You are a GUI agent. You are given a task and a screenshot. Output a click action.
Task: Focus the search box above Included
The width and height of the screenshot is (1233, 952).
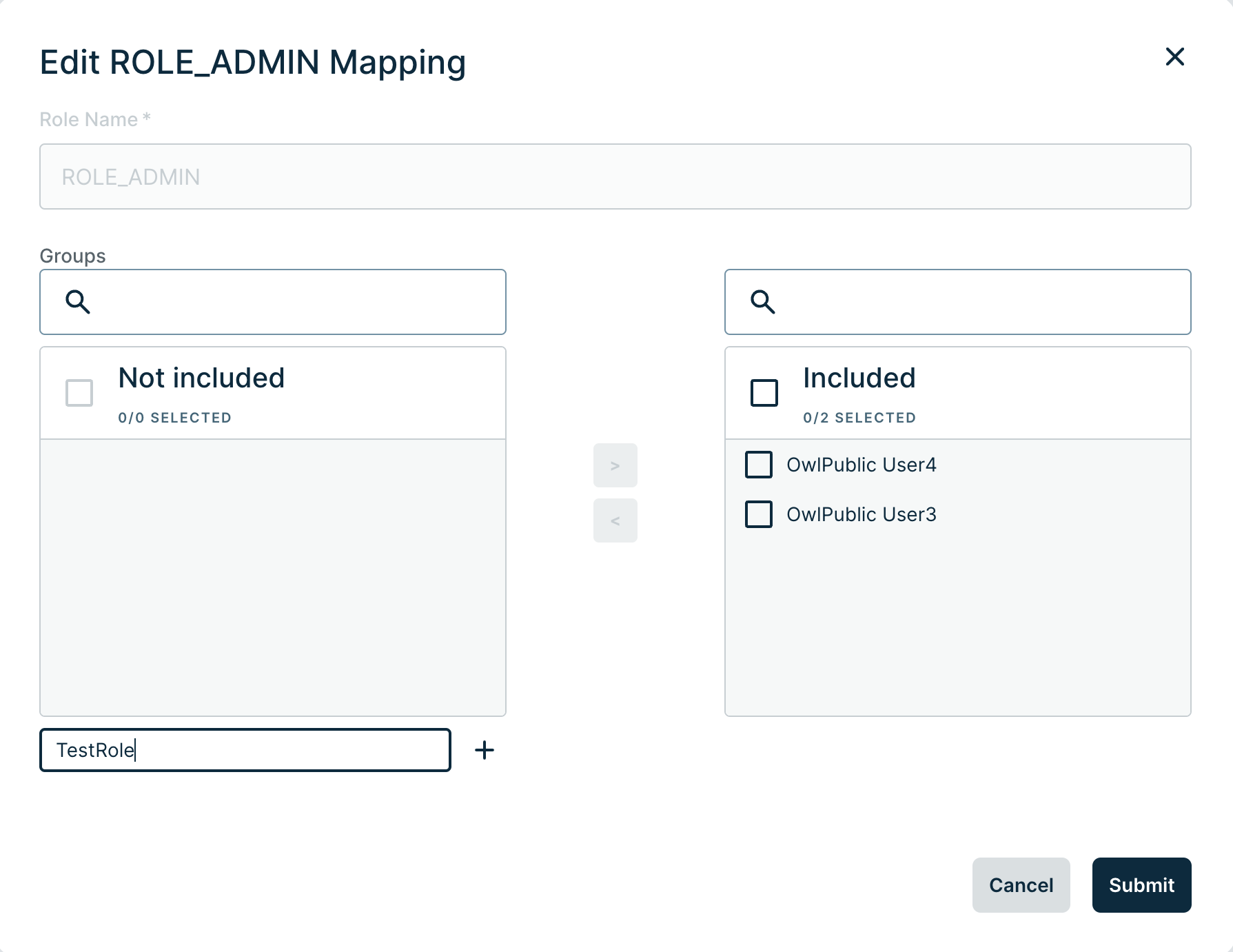click(x=979, y=302)
